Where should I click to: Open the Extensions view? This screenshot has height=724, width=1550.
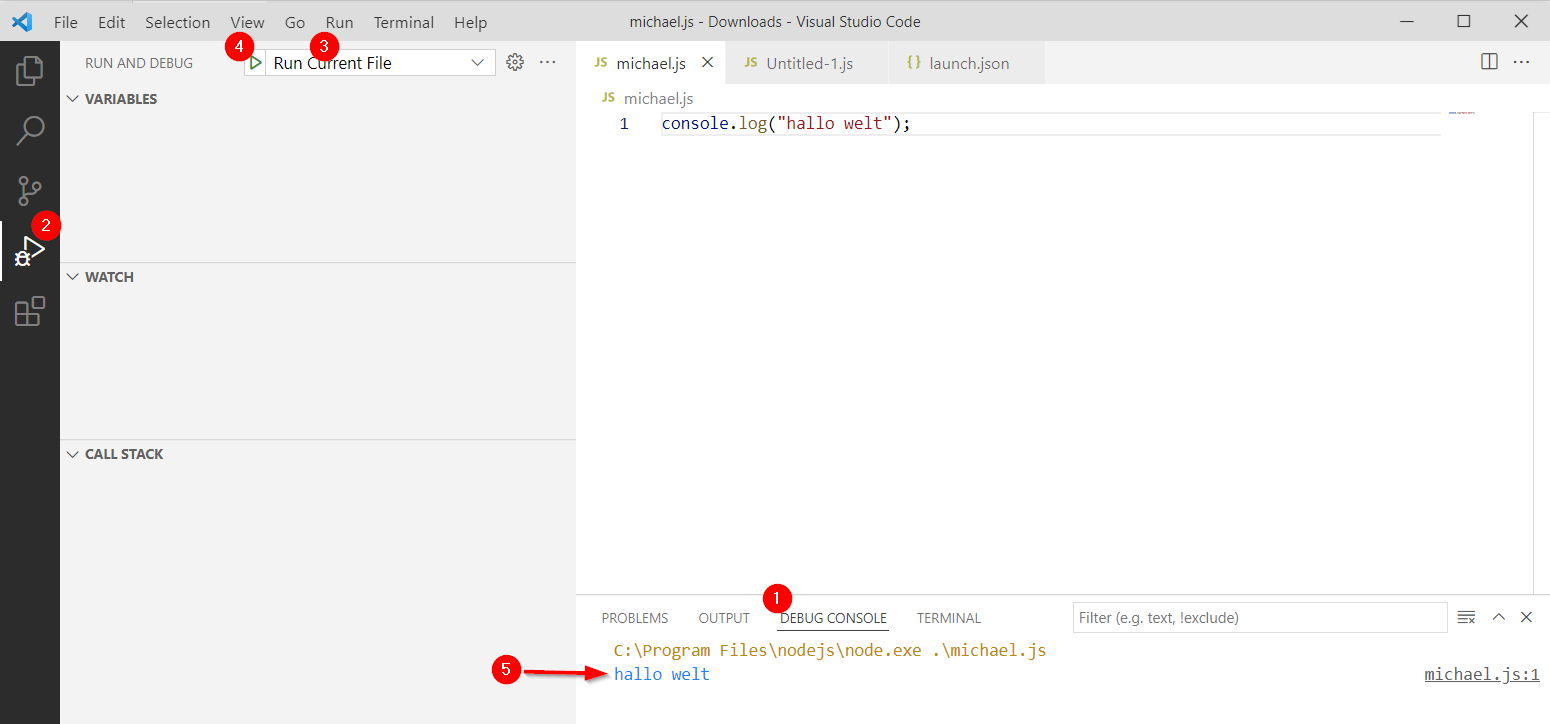click(x=30, y=311)
